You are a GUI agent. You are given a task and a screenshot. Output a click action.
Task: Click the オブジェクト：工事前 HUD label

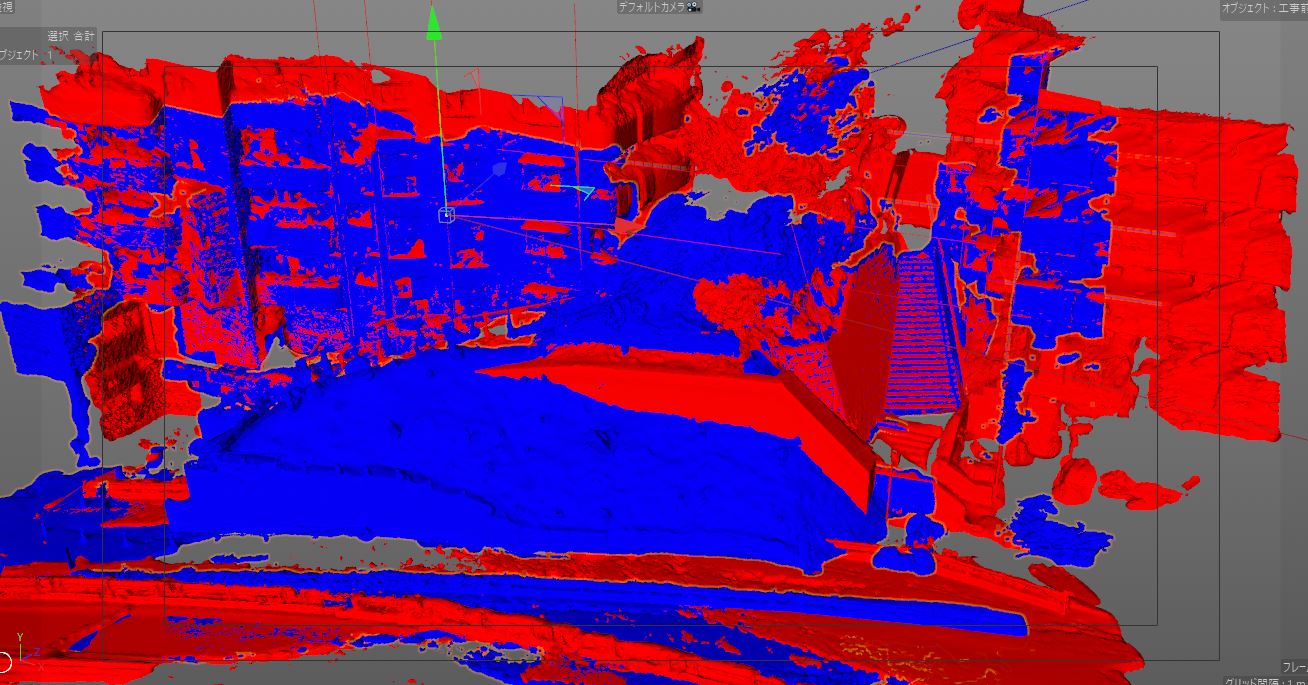[x=1263, y=8]
